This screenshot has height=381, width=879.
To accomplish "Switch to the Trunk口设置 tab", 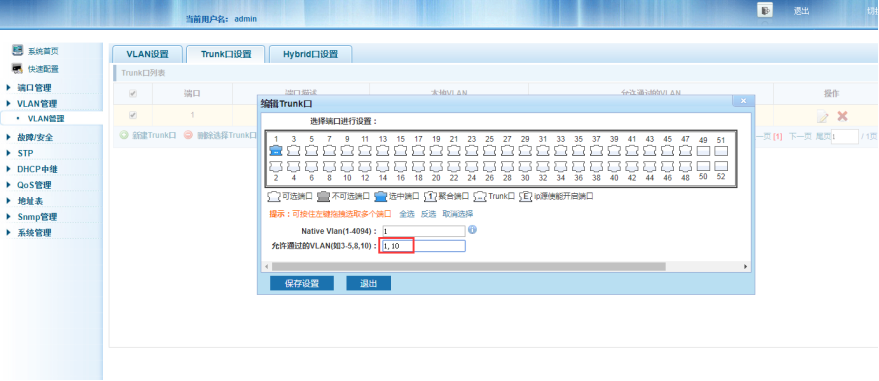I will (226, 54).
